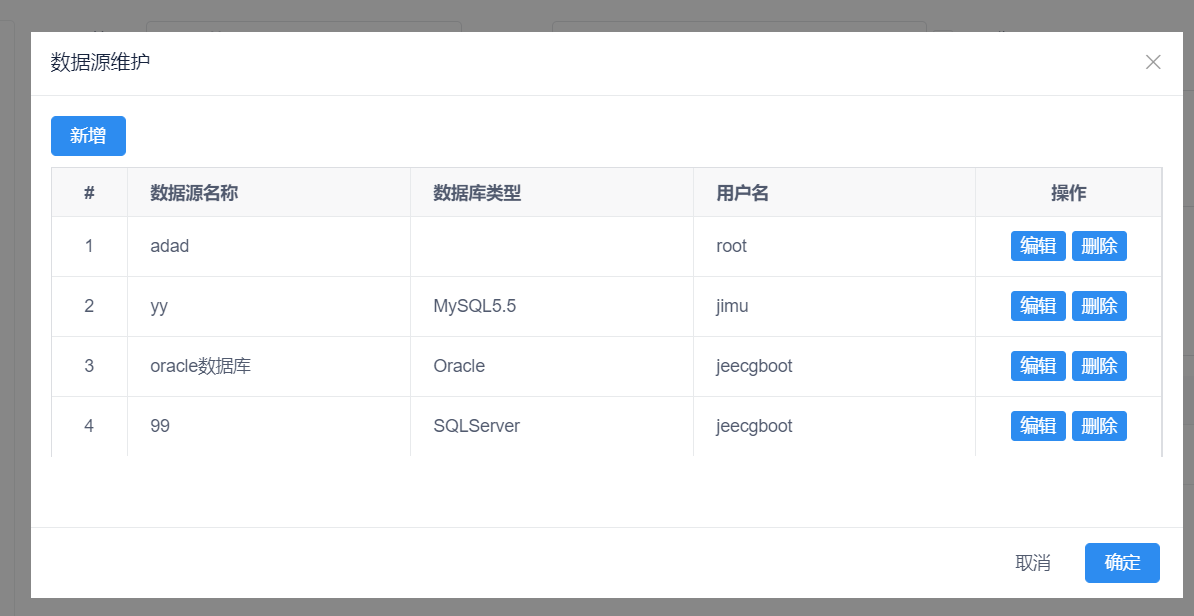Select jeecgboot username in the SQLServer row
Image resolution: width=1194 pixels, height=616 pixels.
click(x=835, y=426)
